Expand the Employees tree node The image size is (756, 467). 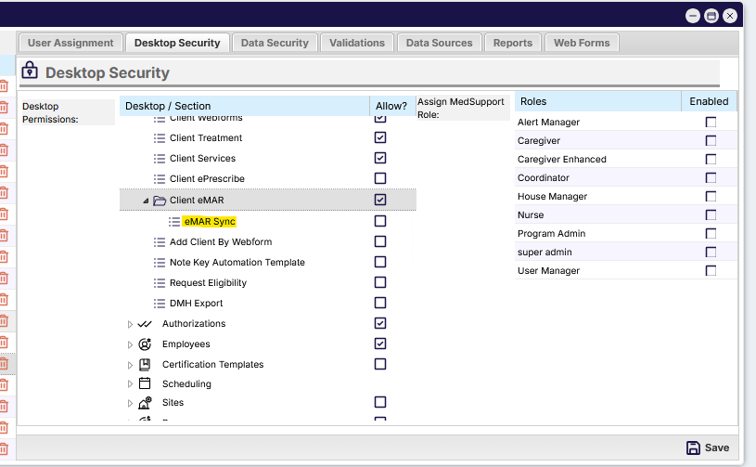(130, 345)
